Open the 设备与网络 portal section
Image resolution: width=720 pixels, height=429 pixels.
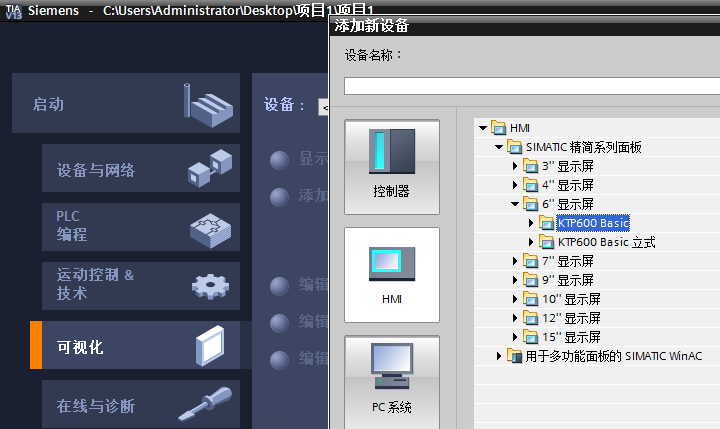[96, 170]
